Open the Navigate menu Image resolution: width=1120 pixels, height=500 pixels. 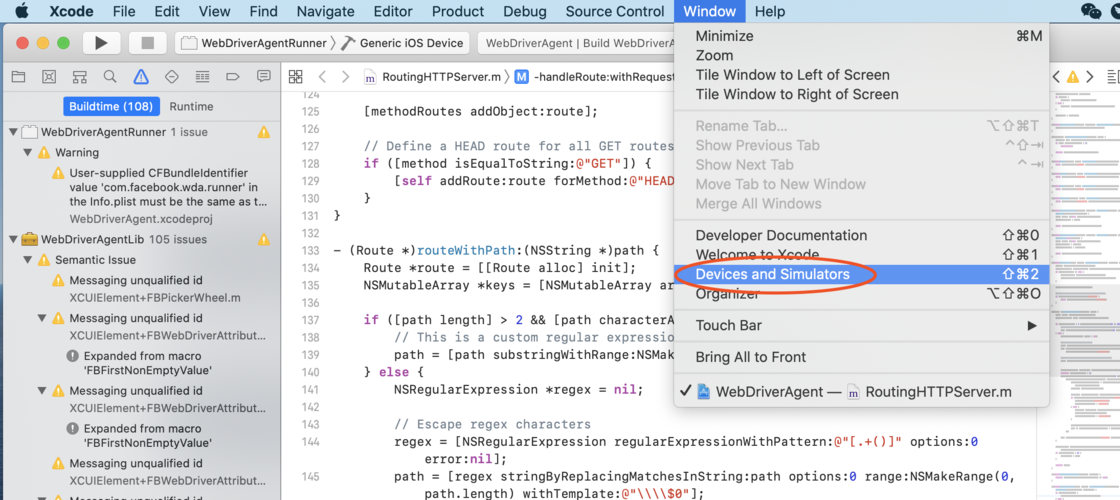326,11
